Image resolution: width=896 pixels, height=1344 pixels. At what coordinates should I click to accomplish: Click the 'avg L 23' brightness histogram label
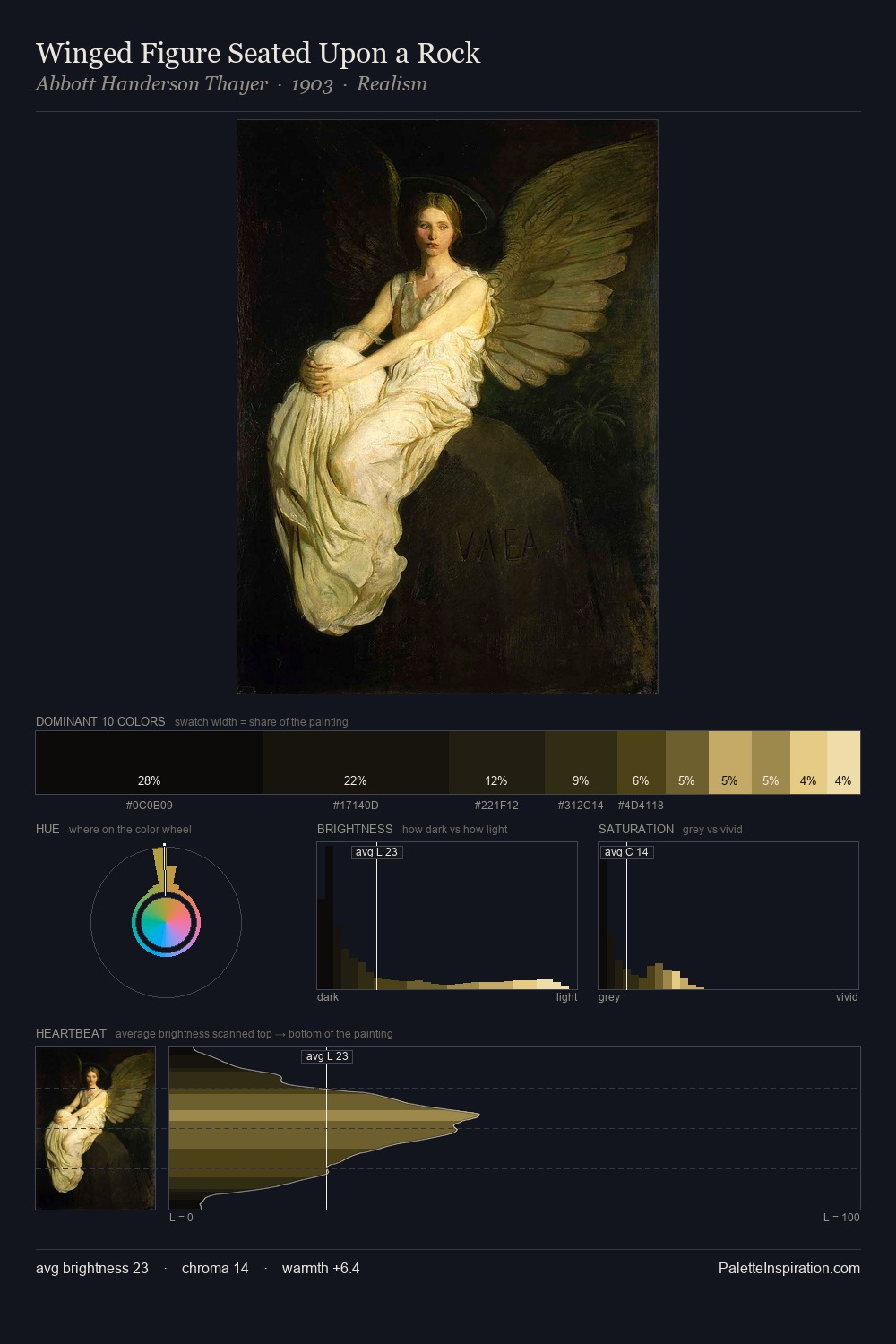[x=376, y=852]
